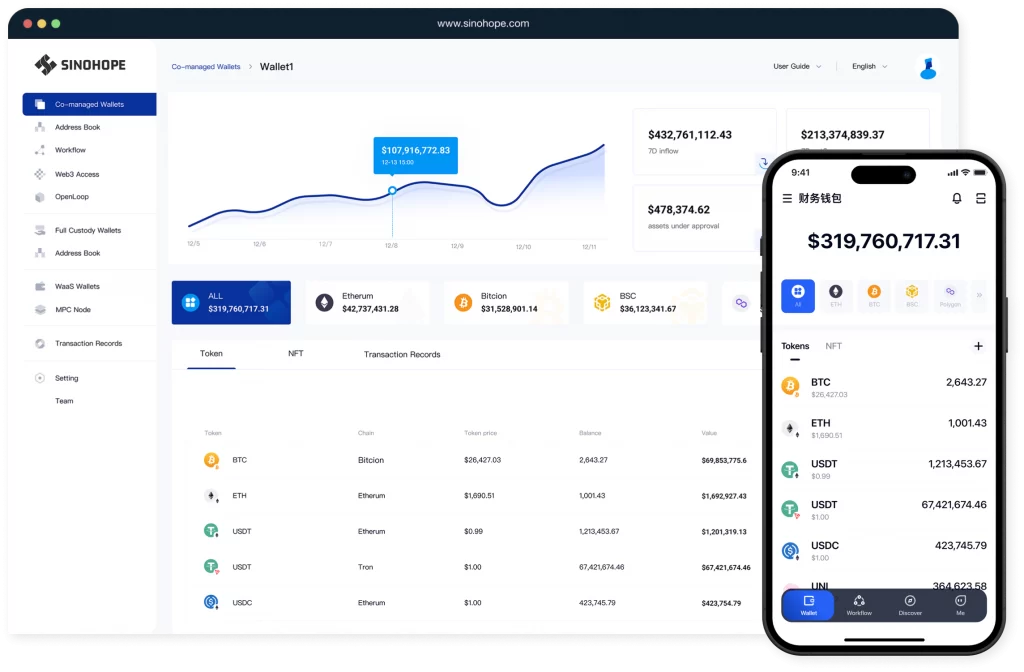Select the Bitcion chain card
Viewport: 1024px width, 672px height.
pyautogui.click(x=506, y=302)
